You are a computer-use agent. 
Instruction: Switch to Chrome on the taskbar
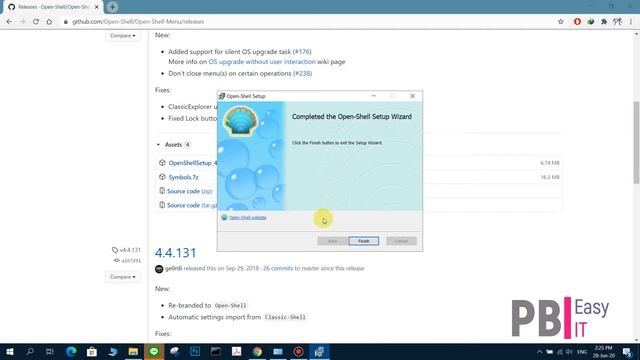pos(257,351)
